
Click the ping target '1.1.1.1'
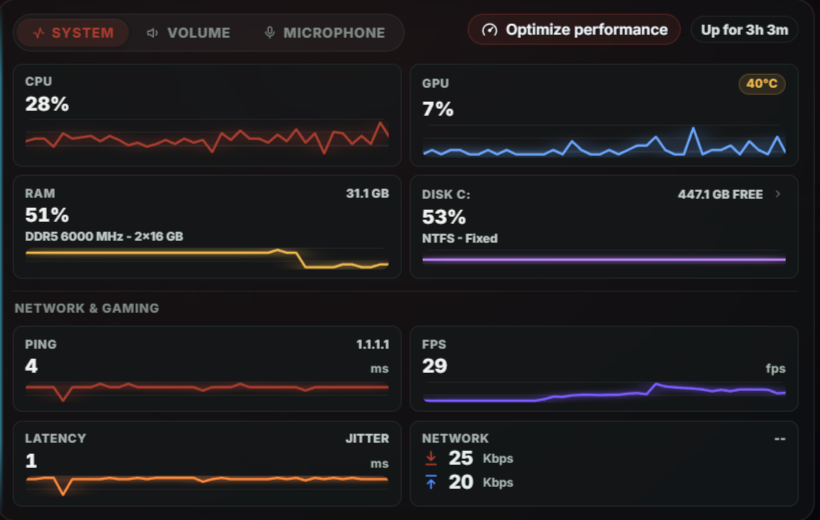pos(372,344)
